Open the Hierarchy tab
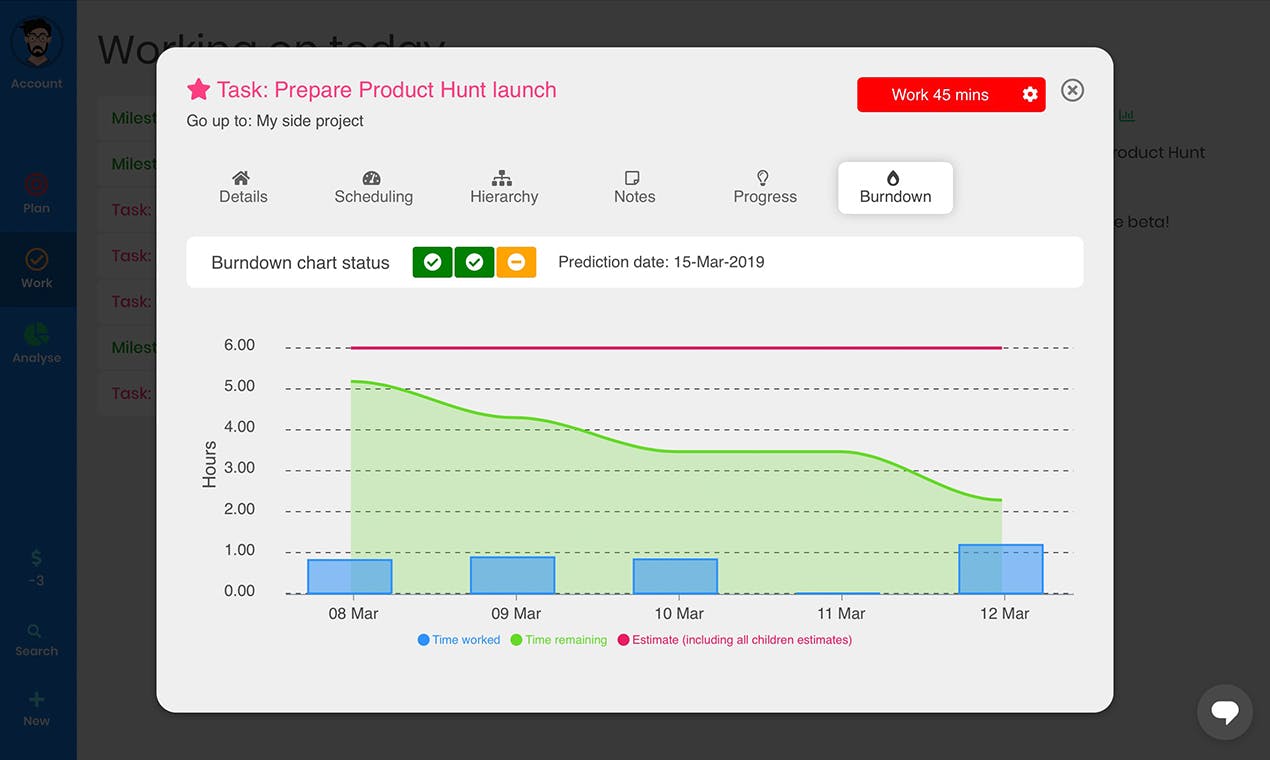Viewport: 1270px width, 760px height. pos(504,187)
